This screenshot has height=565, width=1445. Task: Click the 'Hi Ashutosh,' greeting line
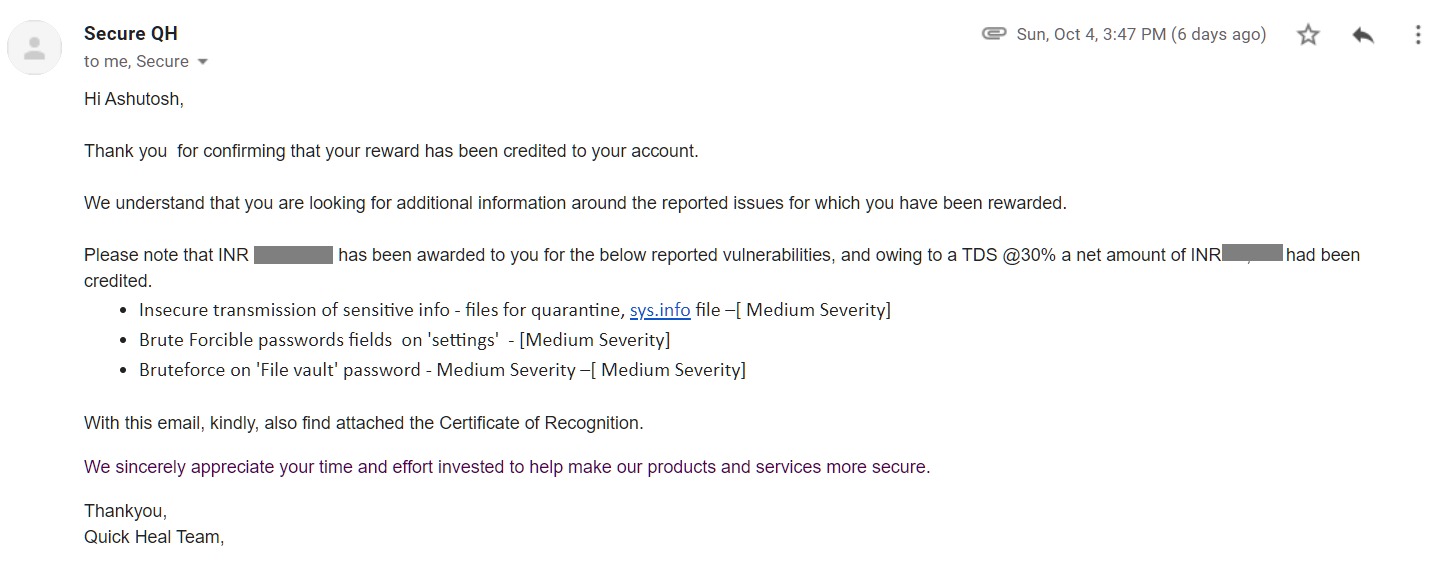[134, 99]
